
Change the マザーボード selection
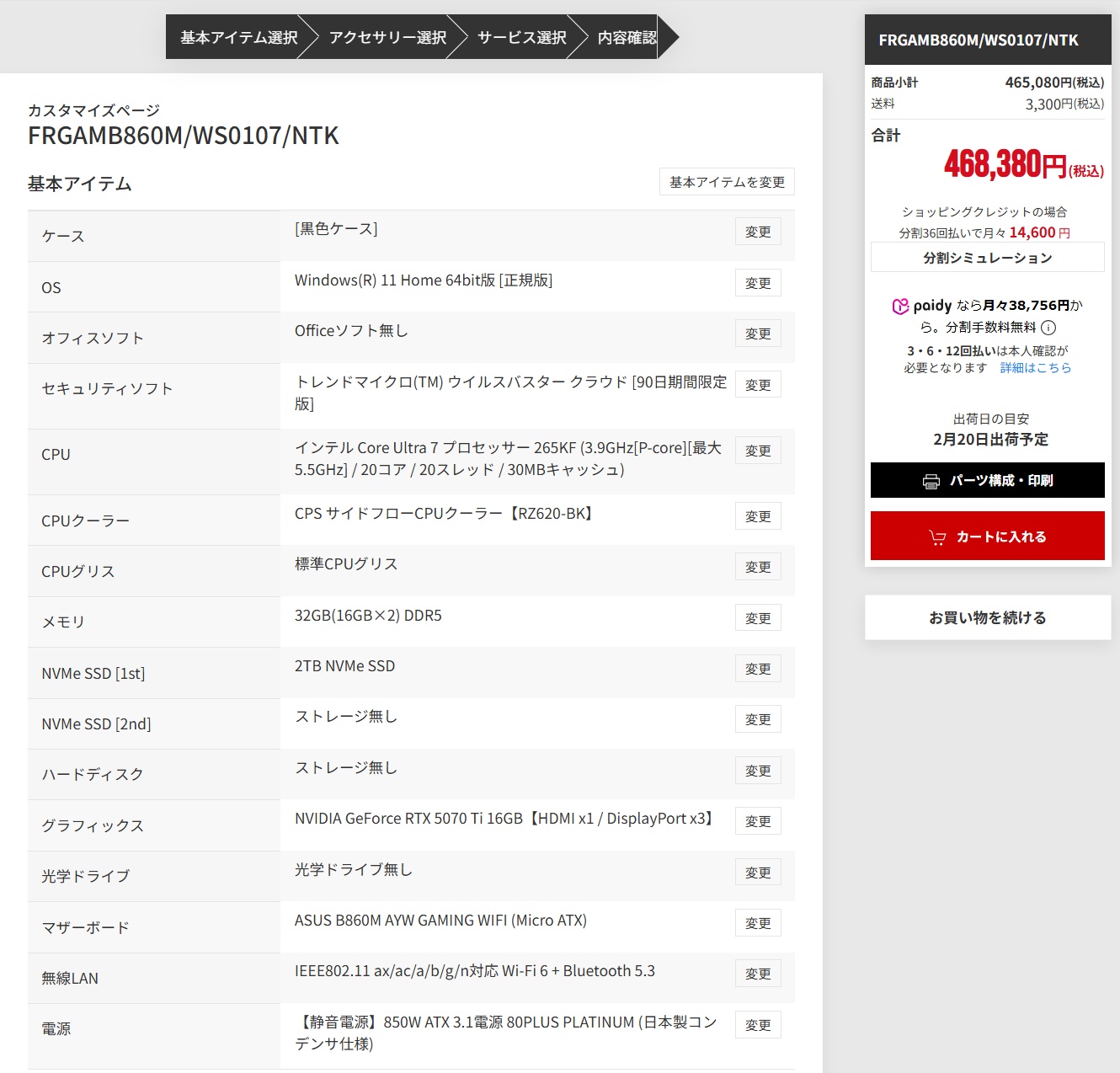[758, 923]
